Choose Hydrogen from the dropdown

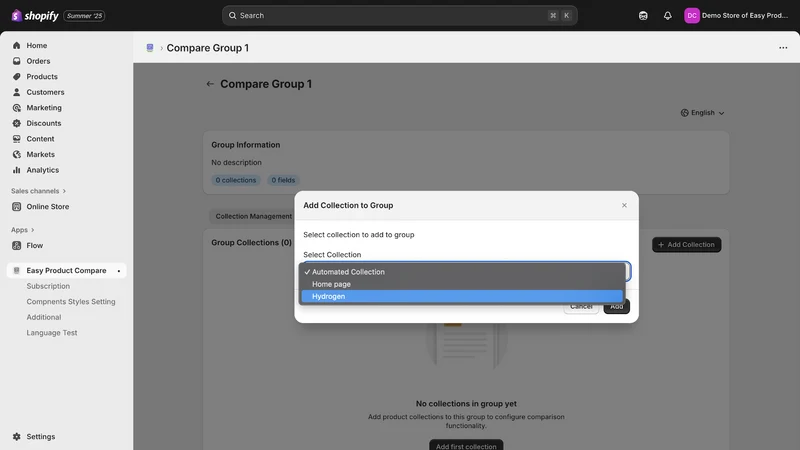[462, 296]
